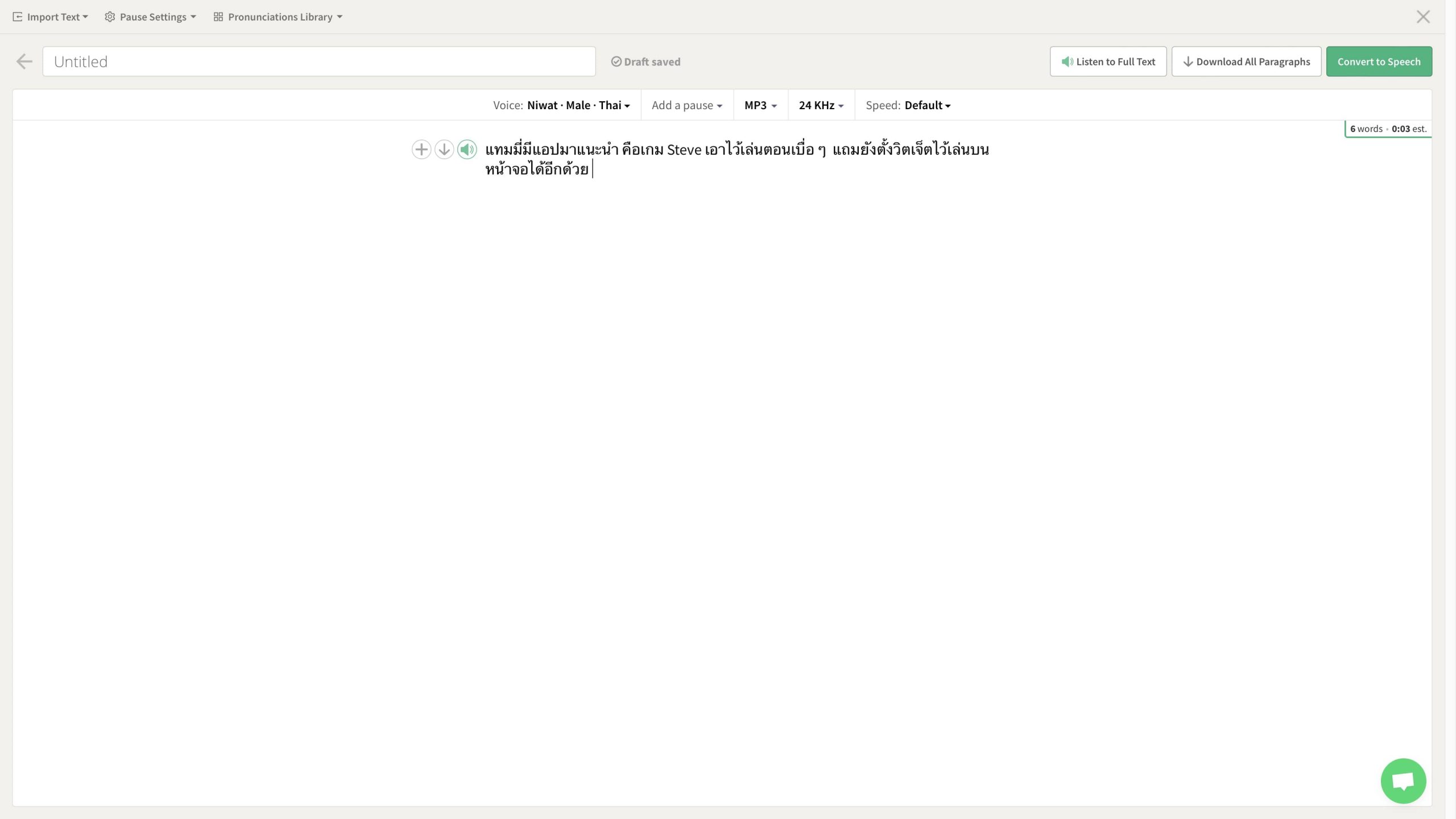Image resolution: width=1456 pixels, height=819 pixels.
Task: Open the Import Text menu
Action: [51, 17]
